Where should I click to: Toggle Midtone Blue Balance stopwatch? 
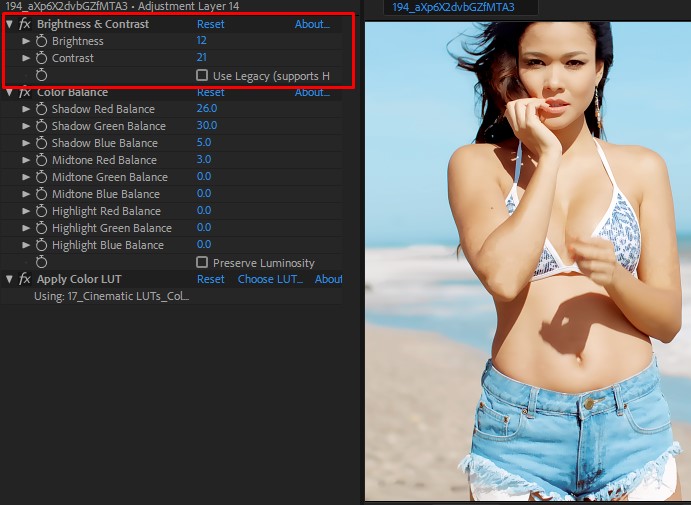tap(41, 194)
